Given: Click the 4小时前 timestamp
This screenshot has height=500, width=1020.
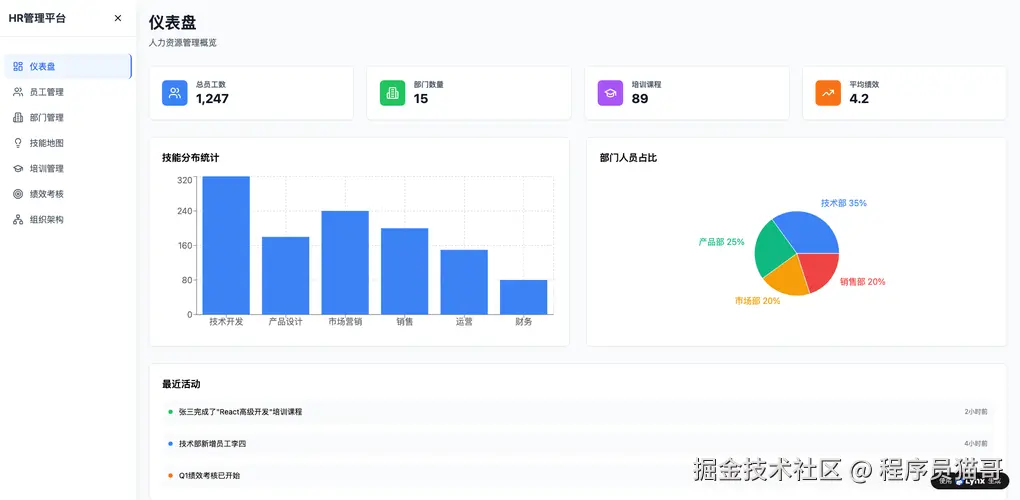Looking at the screenshot, I should coord(976,443).
